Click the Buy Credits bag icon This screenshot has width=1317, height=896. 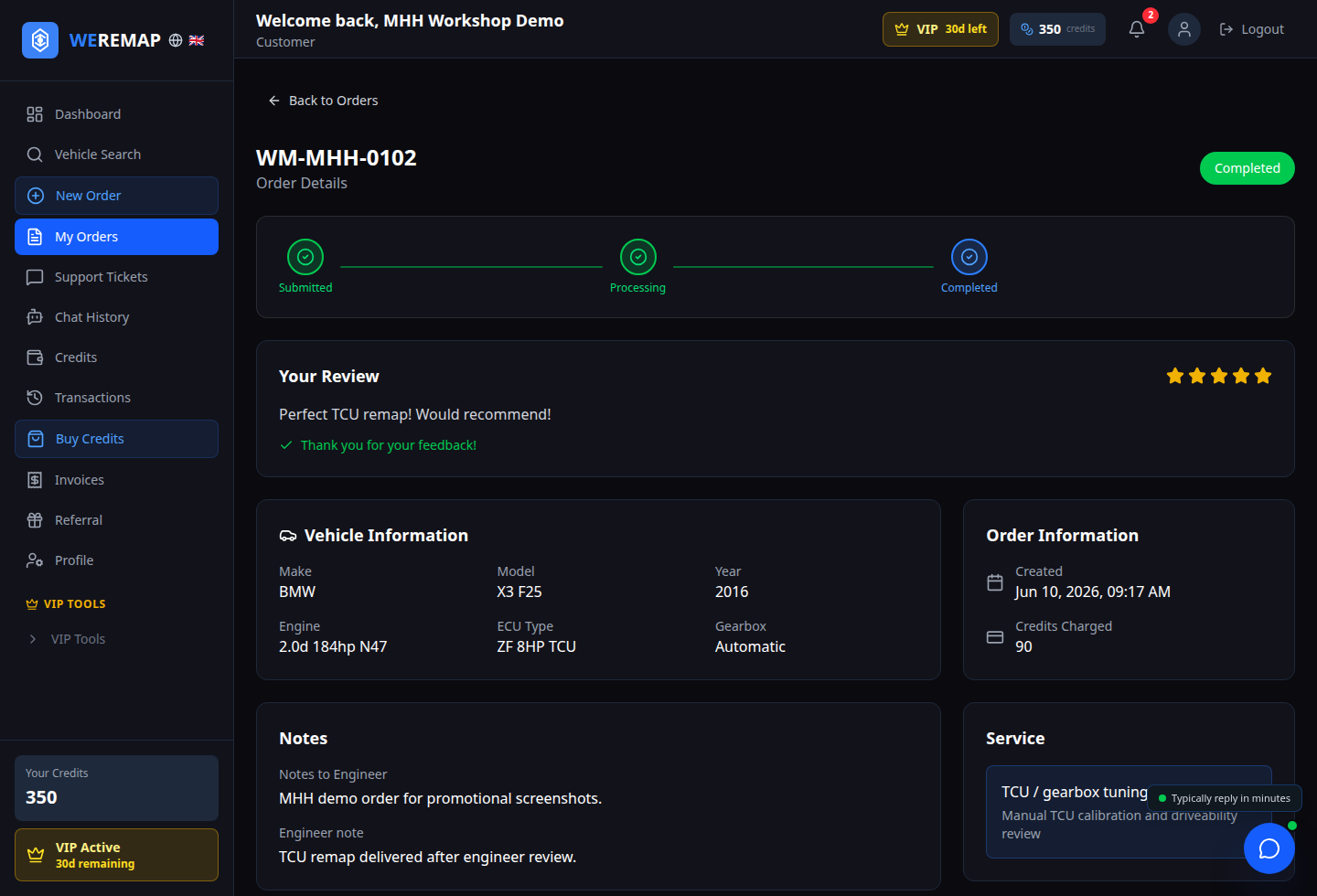(36, 439)
